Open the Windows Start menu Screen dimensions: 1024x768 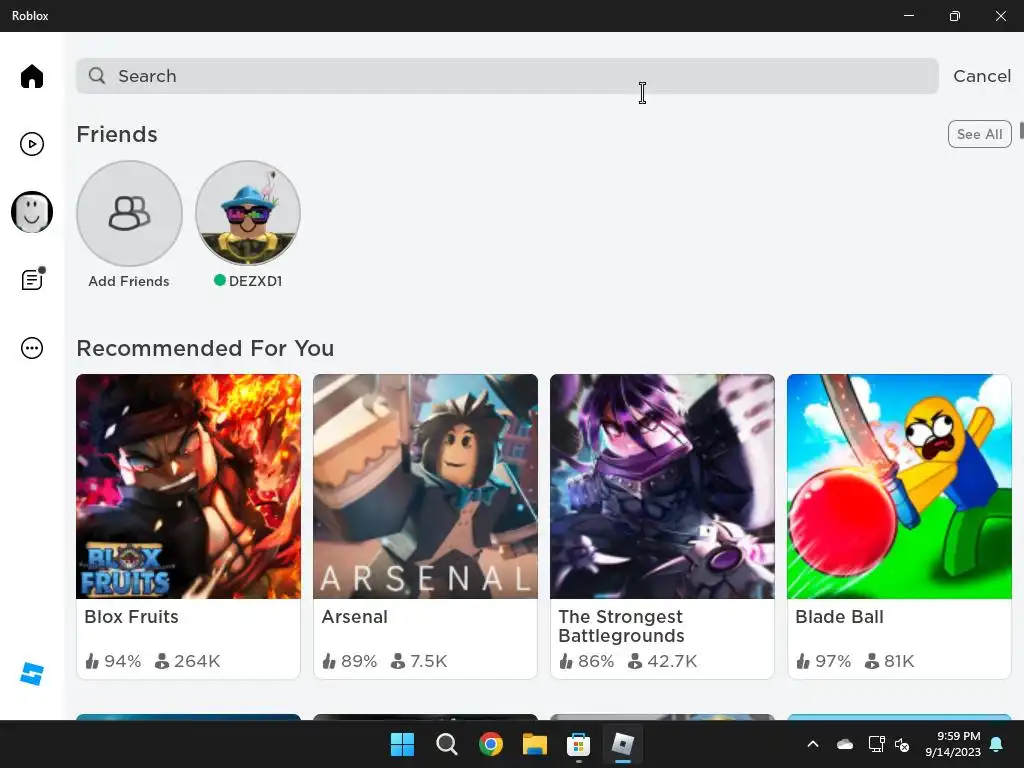pos(402,744)
